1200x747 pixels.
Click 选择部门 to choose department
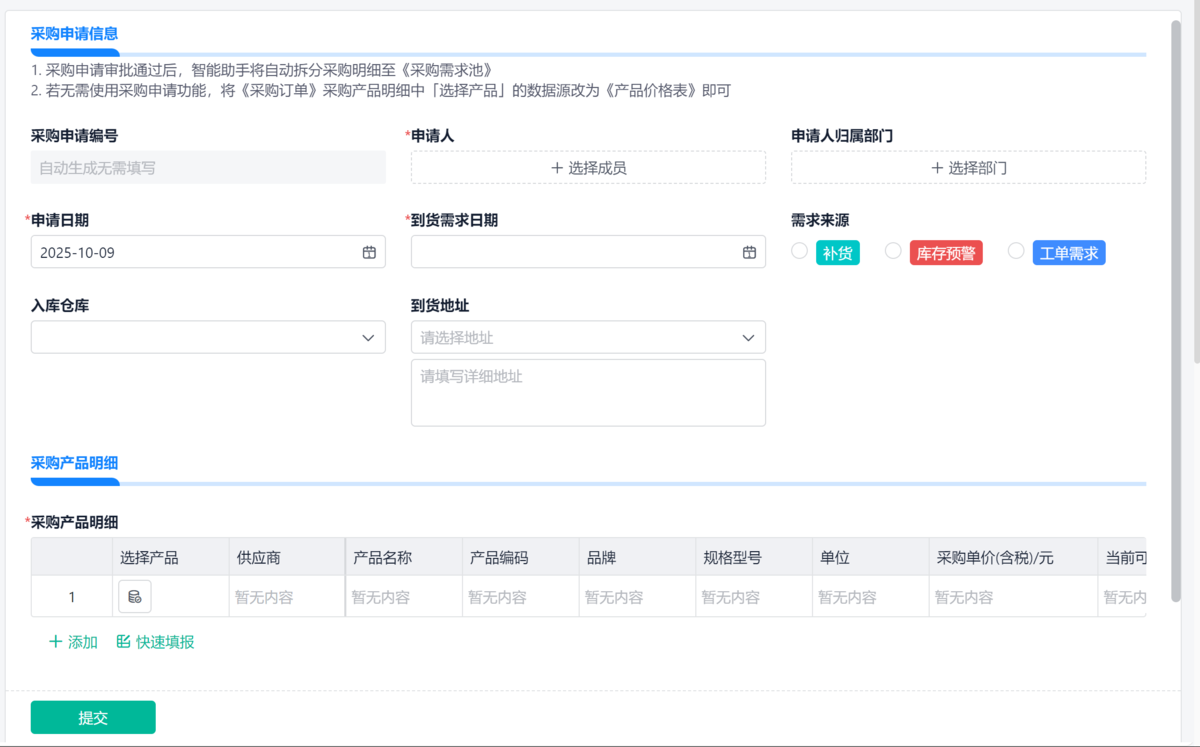pos(968,168)
